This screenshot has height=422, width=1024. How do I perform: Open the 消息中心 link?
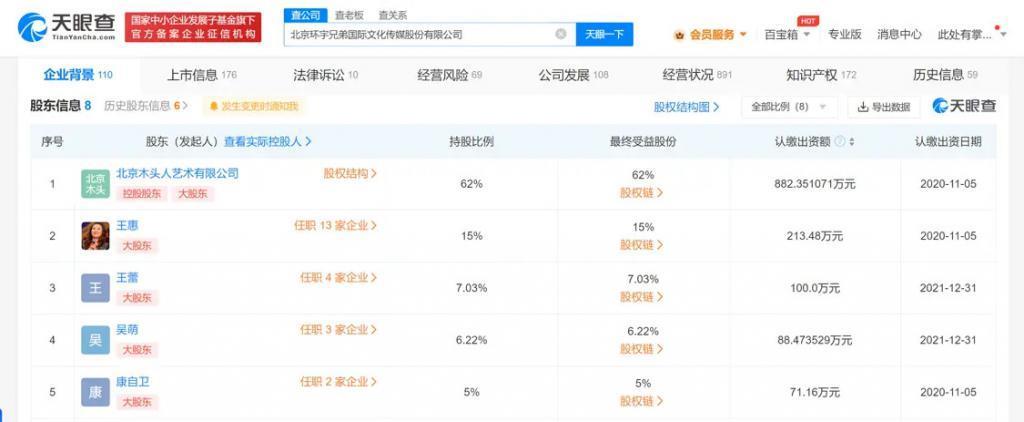coord(899,35)
